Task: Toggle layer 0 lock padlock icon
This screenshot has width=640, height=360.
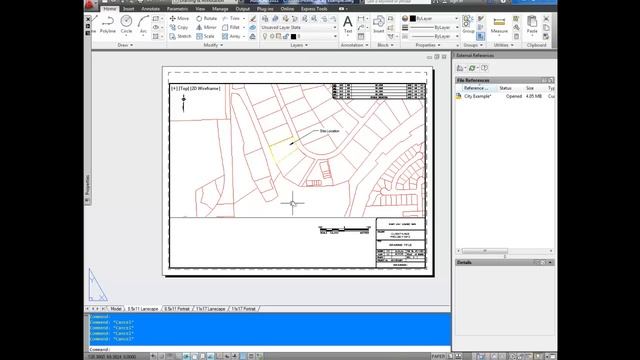Action: click(x=286, y=36)
